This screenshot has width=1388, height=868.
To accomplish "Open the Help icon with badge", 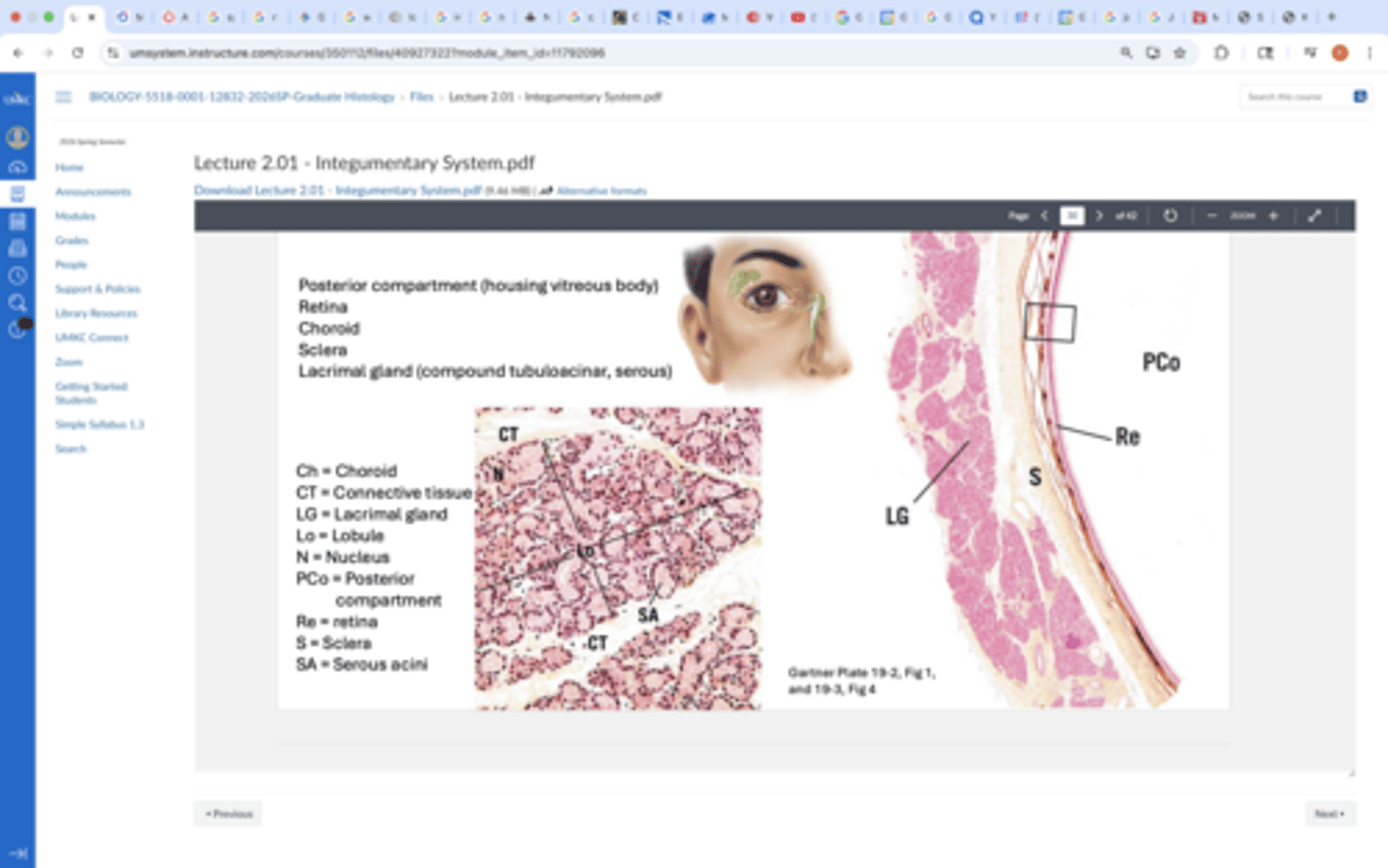I will tap(17, 329).
